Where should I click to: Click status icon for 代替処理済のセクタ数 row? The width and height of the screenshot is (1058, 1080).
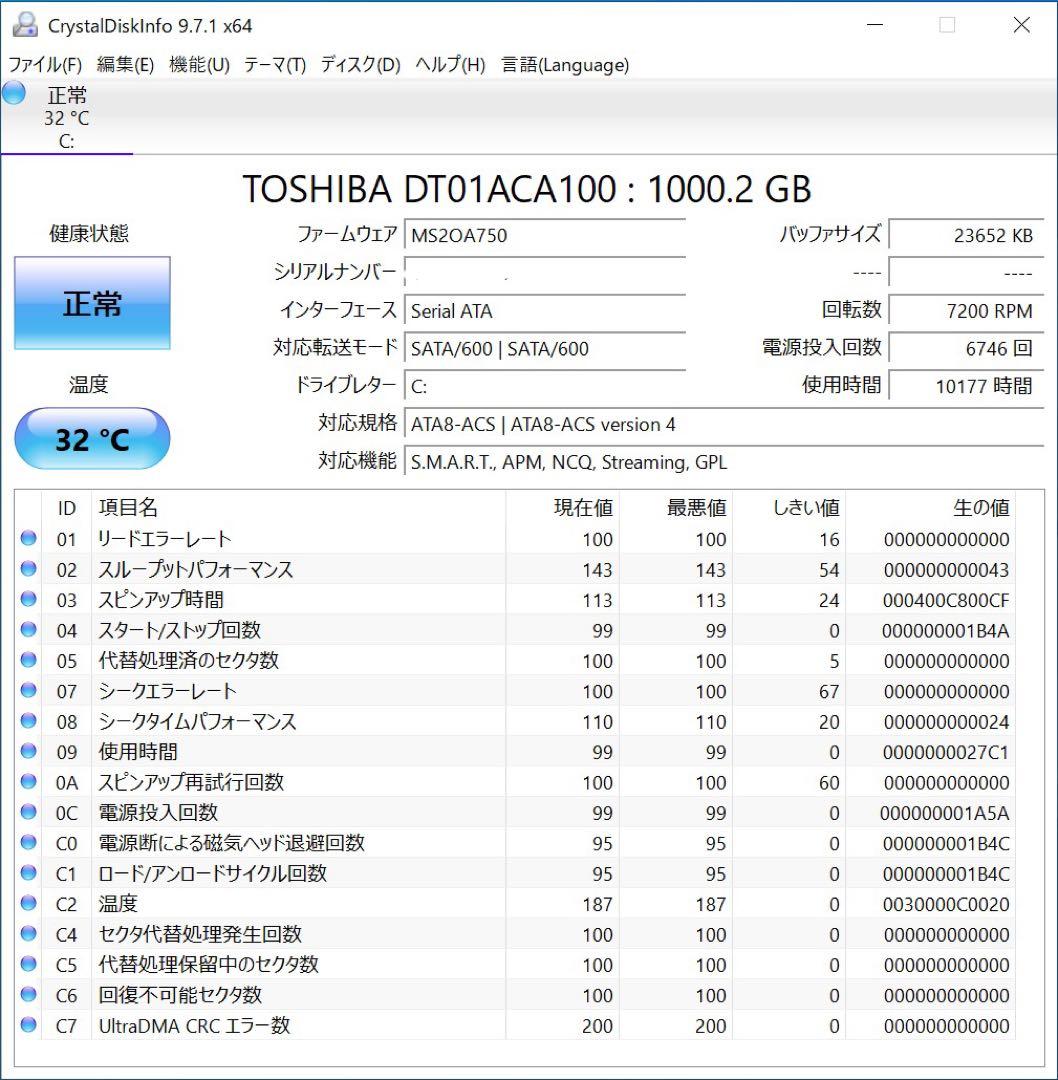28,661
